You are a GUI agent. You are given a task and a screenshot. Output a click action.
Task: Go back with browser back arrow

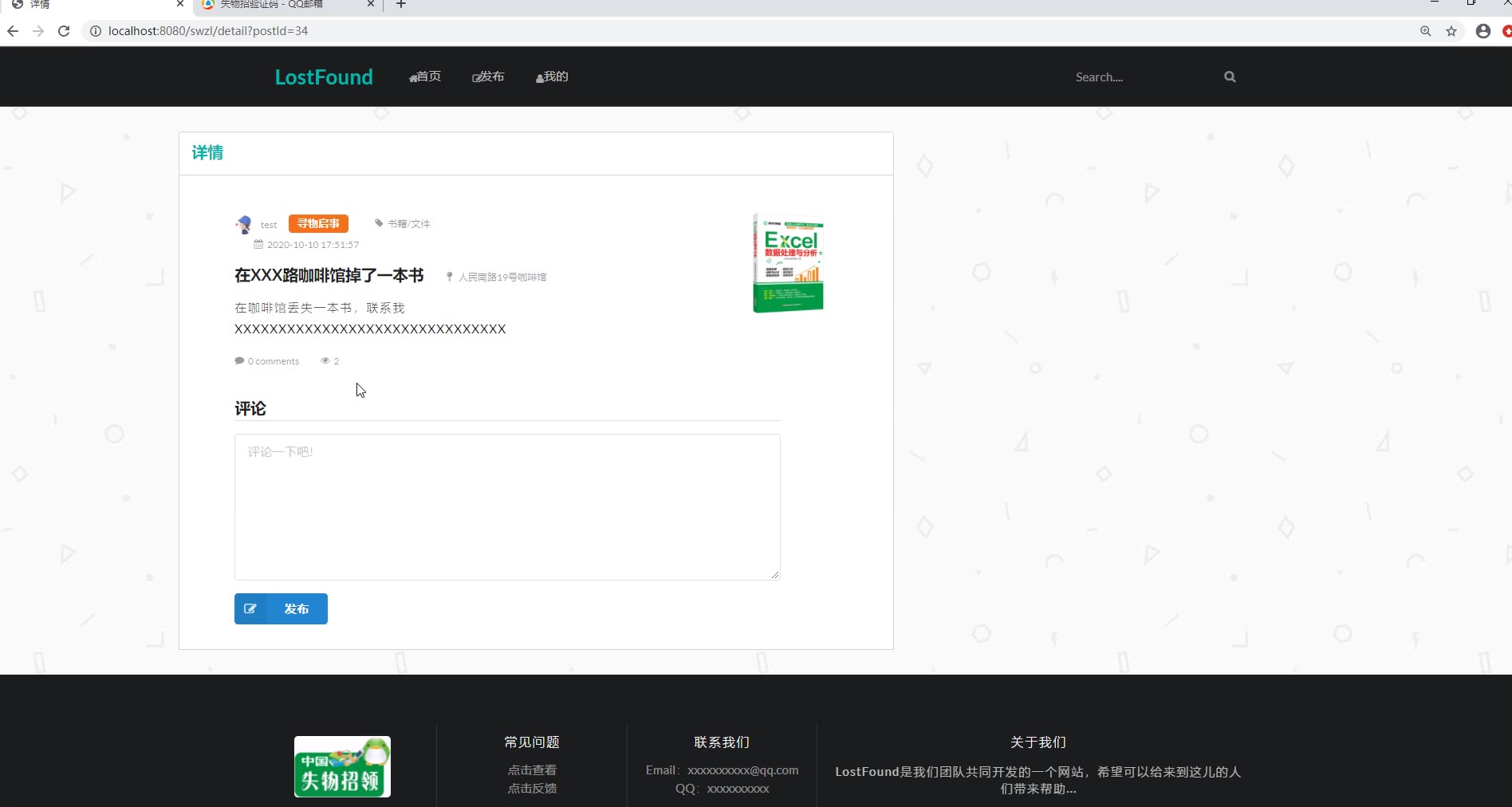tap(13, 31)
